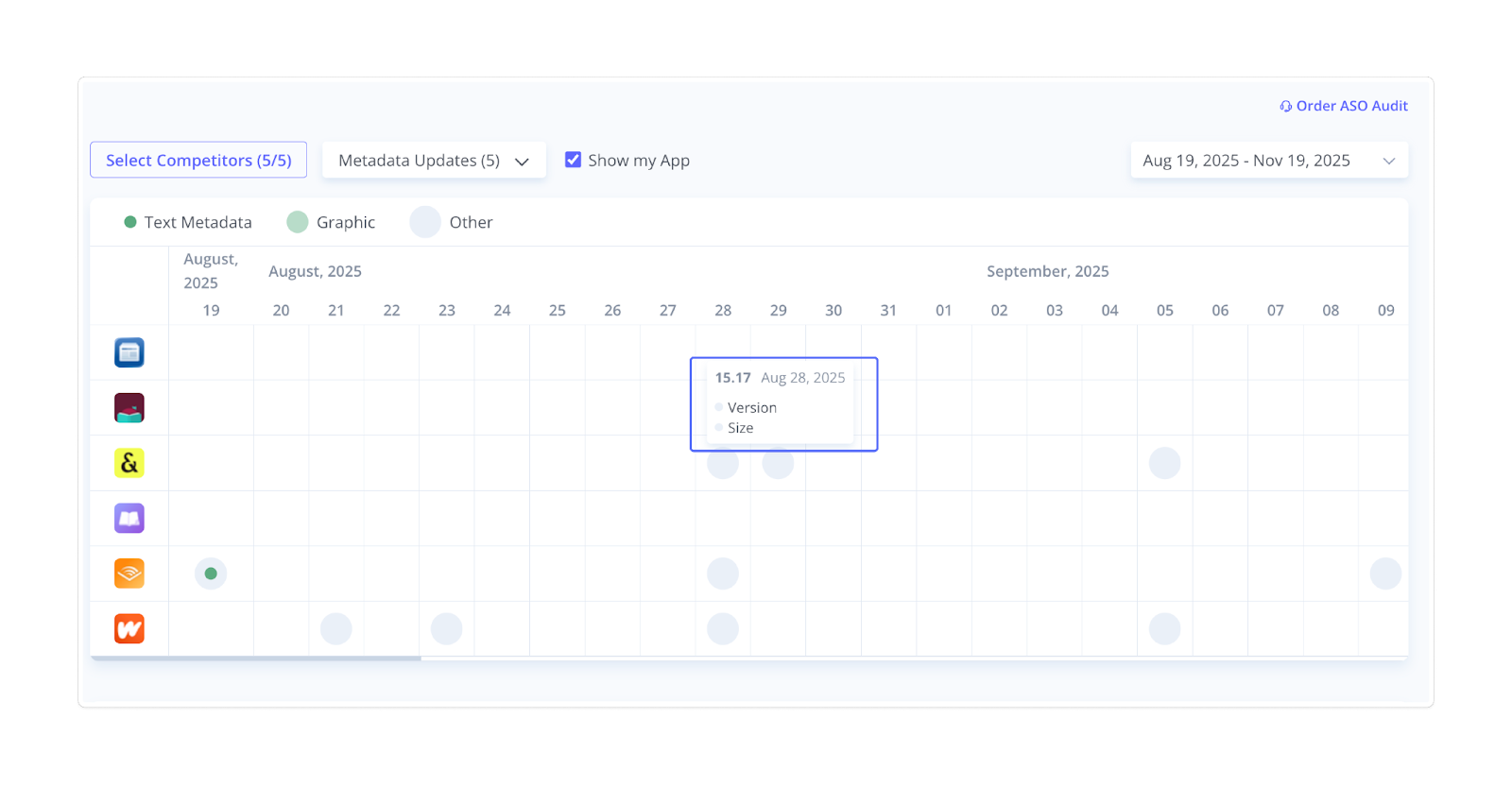The width and height of the screenshot is (1512, 787).
Task: Expand the Metadata Updates (5) dropdown
Action: tap(434, 161)
